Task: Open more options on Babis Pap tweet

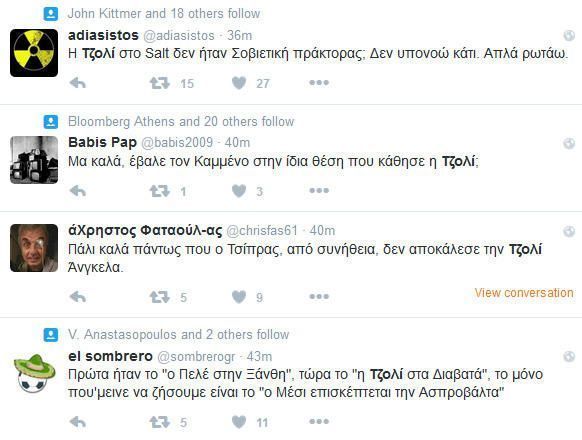Action: [x=319, y=190]
